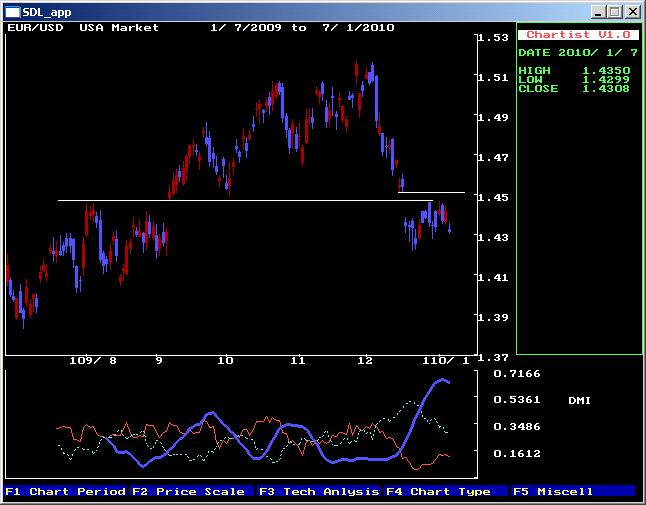The height and width of the screenshot is (505, 646).
Task: Open the F5 Miscell menu
Action: [x=553, y=491]
